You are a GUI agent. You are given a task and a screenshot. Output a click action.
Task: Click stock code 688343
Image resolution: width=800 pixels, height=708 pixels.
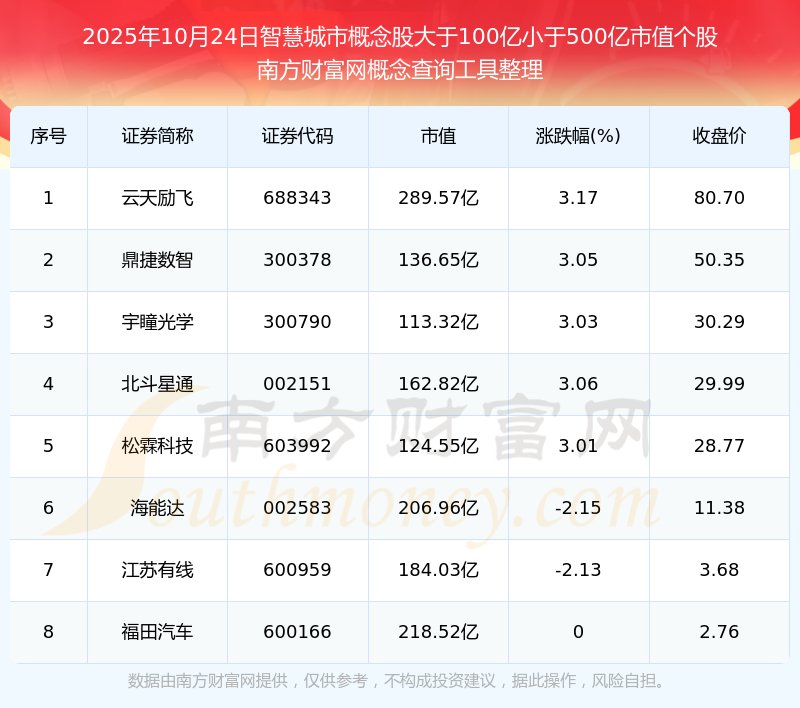[x=297, y=198]
